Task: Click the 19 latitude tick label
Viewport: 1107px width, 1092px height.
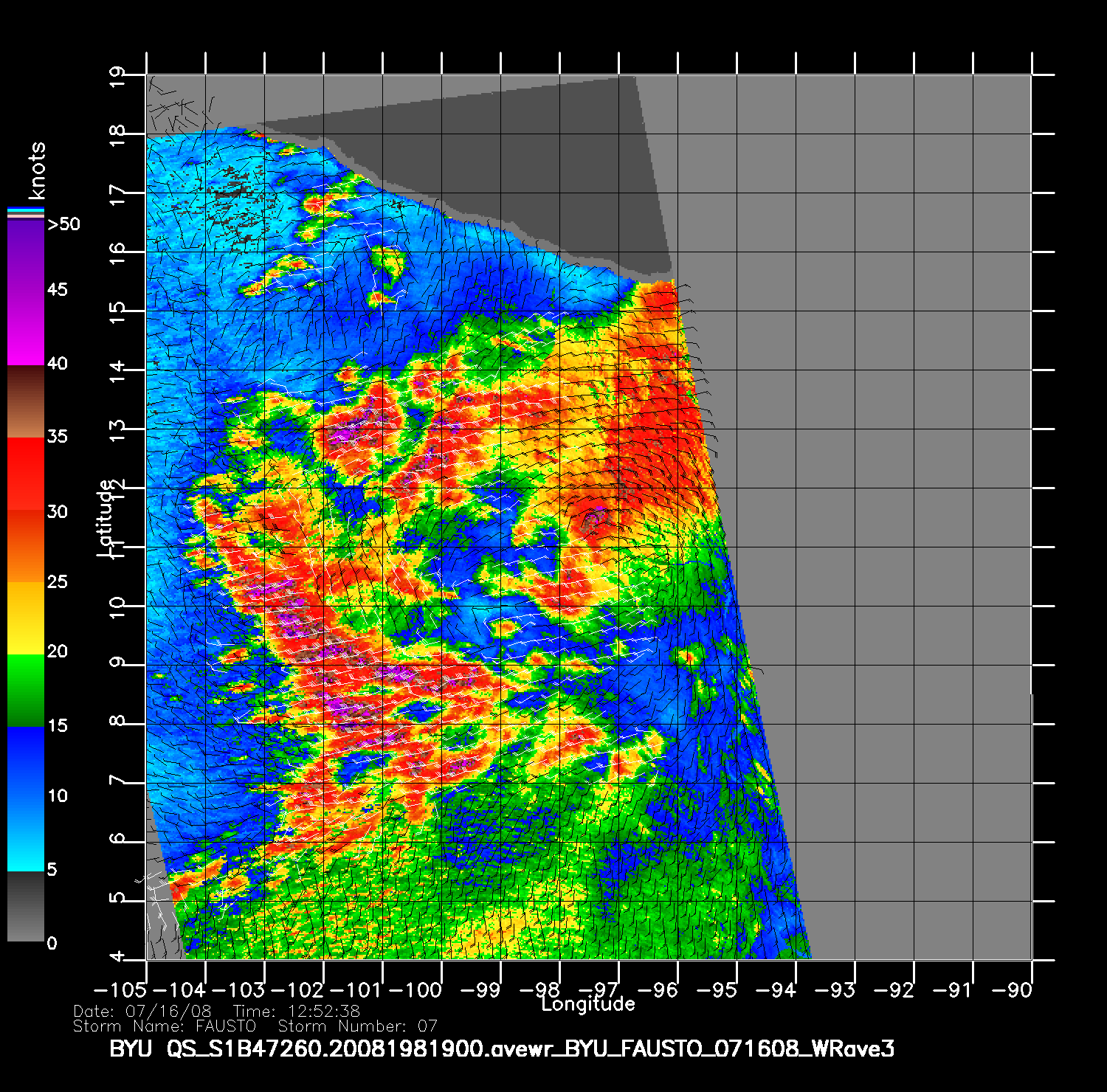Action: [x=117, y=77]
